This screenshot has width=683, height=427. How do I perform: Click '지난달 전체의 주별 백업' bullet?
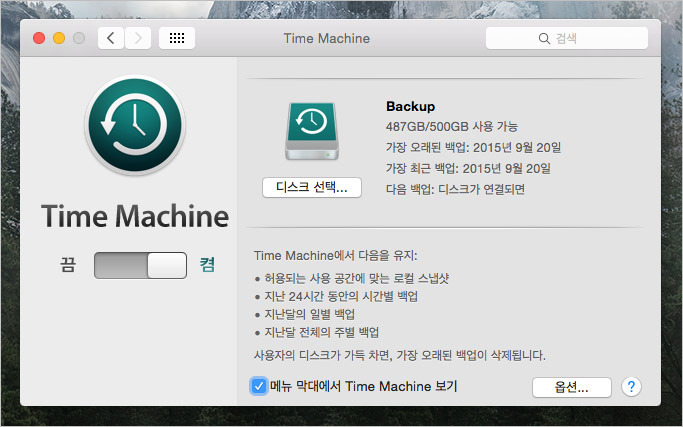pos(321,332)
